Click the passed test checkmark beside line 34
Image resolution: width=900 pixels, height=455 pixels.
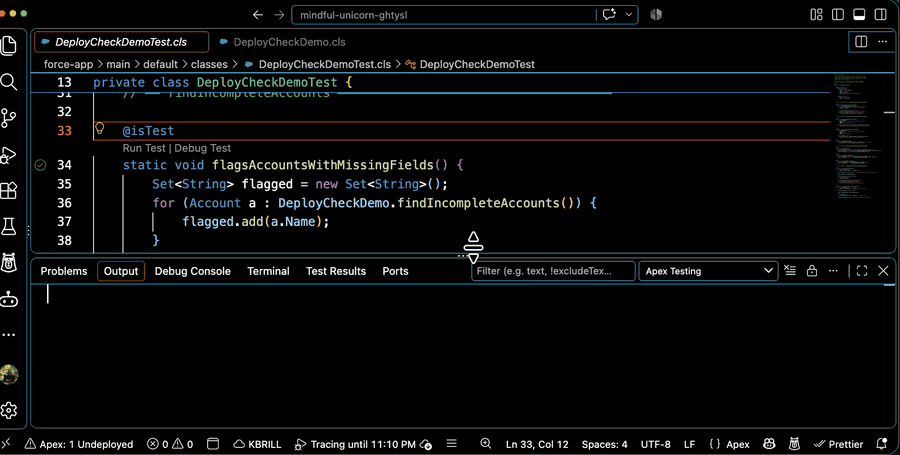tap(40, 165)
